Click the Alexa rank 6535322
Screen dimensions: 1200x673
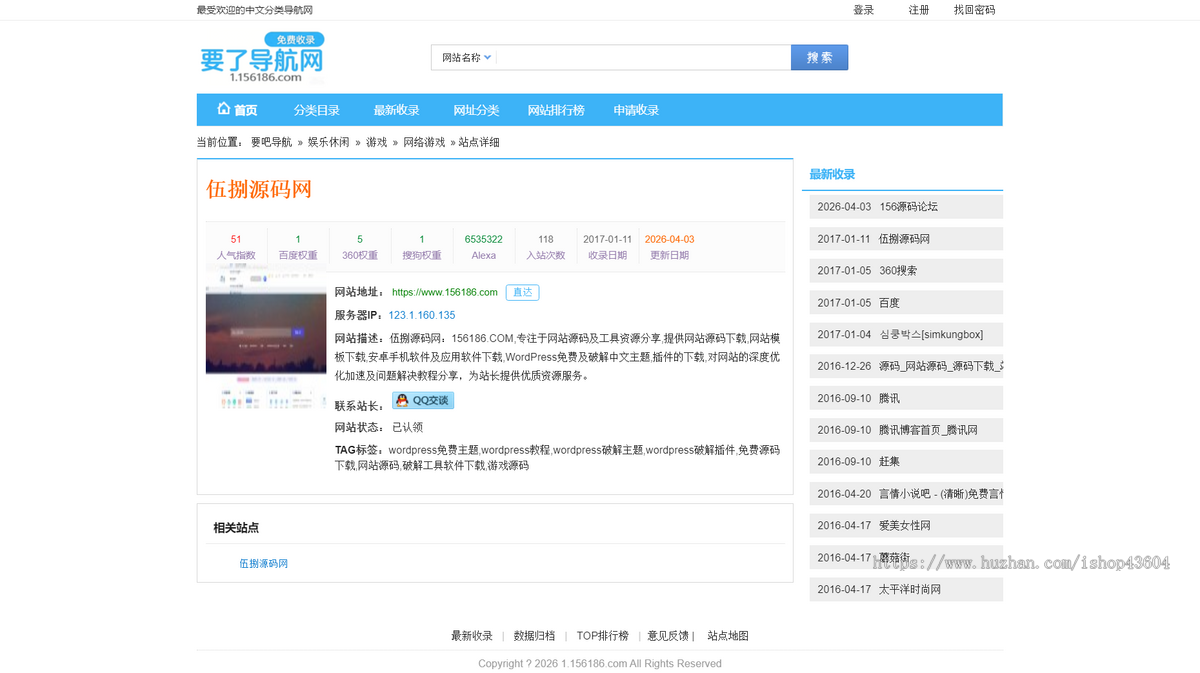484,239
